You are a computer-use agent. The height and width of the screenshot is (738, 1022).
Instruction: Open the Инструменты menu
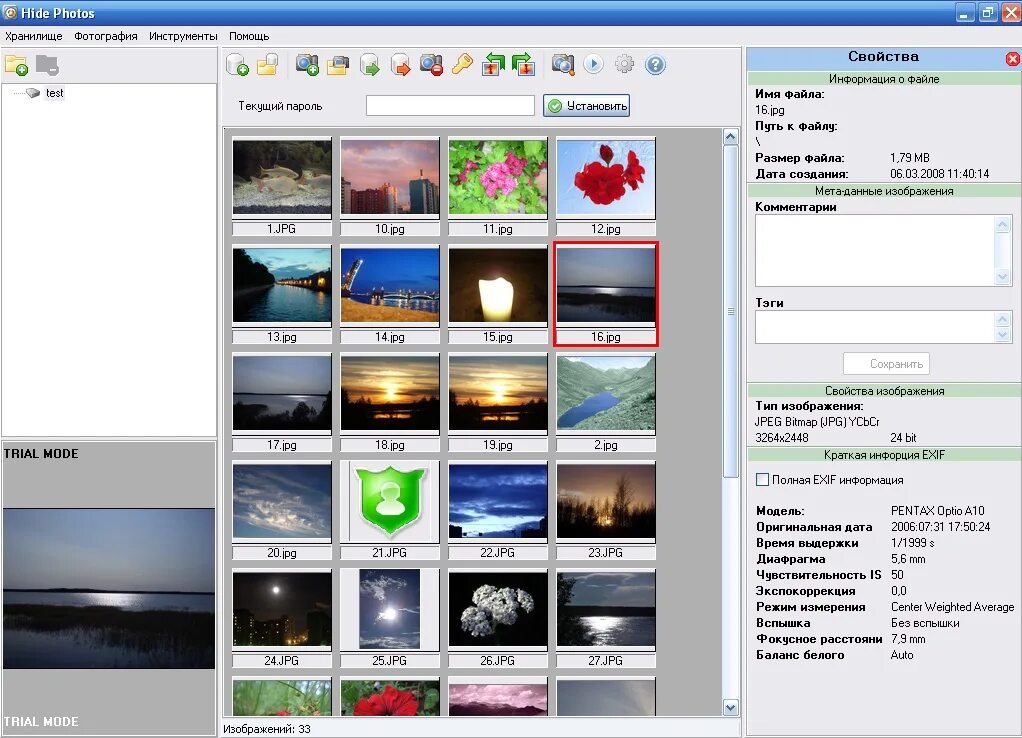183,36
